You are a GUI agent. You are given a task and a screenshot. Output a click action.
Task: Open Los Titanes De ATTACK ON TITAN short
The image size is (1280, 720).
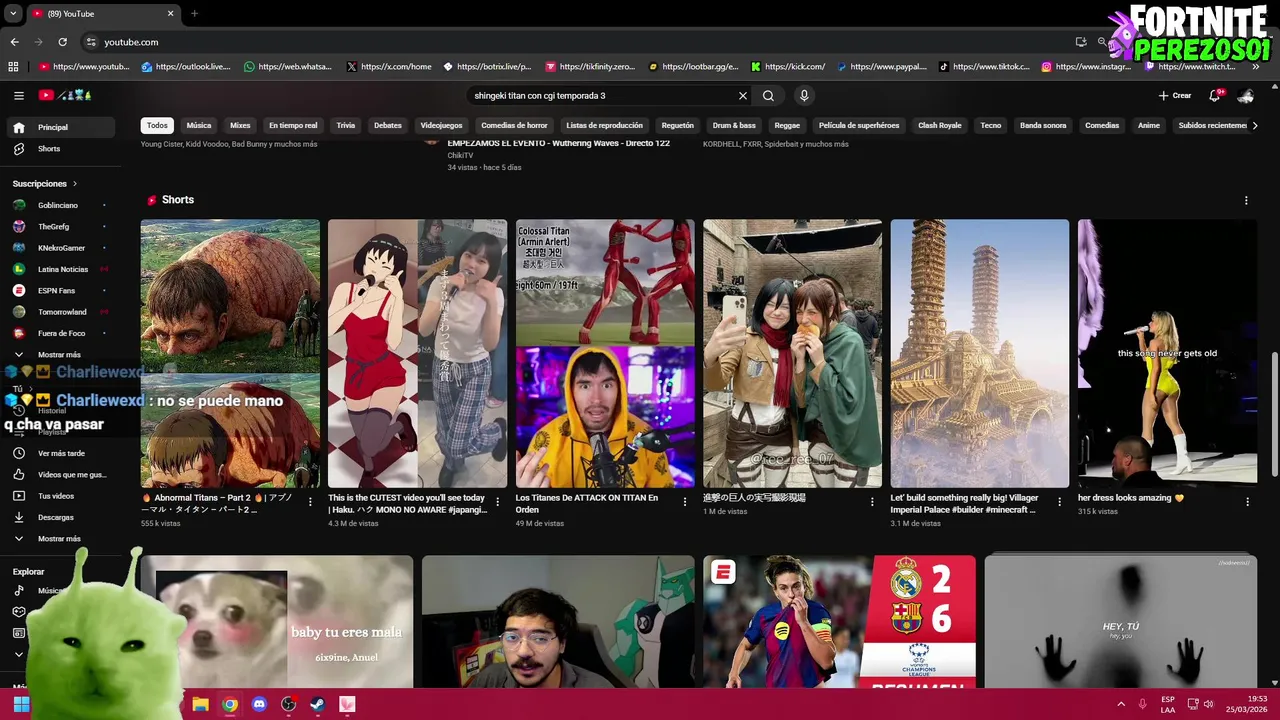[605, 353]
